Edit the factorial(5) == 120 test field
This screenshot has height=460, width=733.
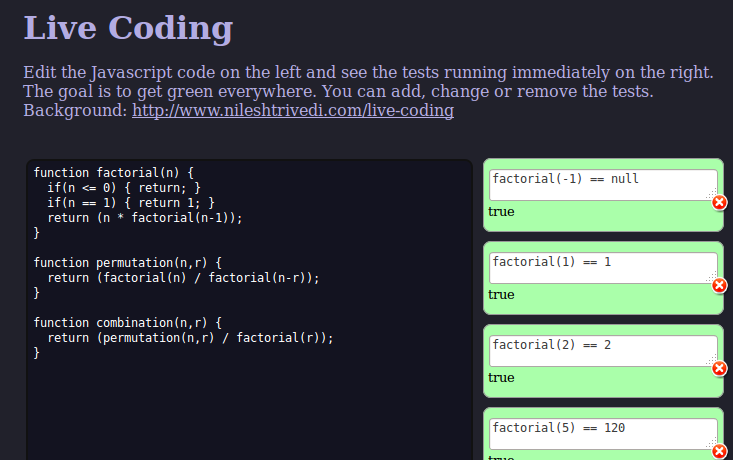pos(603,434)
